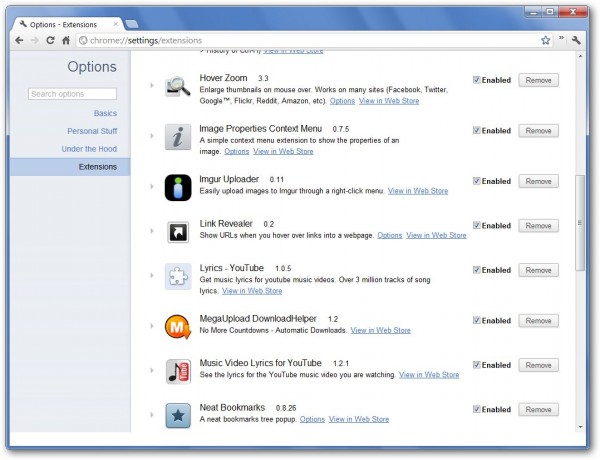This screenshot has height=460, width=600.
Task: Click the vertical scrollbar thumb
Action: (x=580, y=223)
